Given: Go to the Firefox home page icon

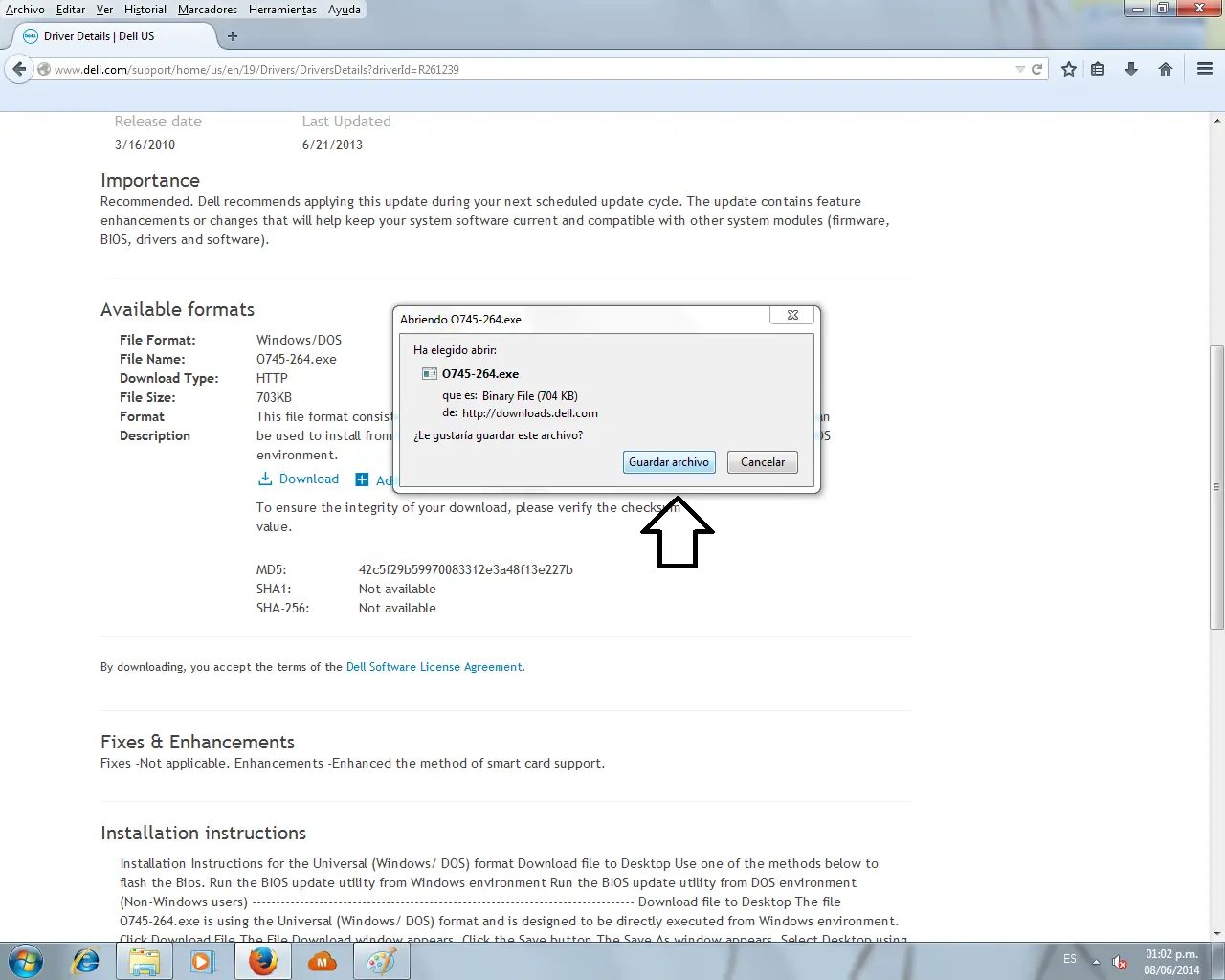Looking at the screenshot, I should [x=1166, y=69].
